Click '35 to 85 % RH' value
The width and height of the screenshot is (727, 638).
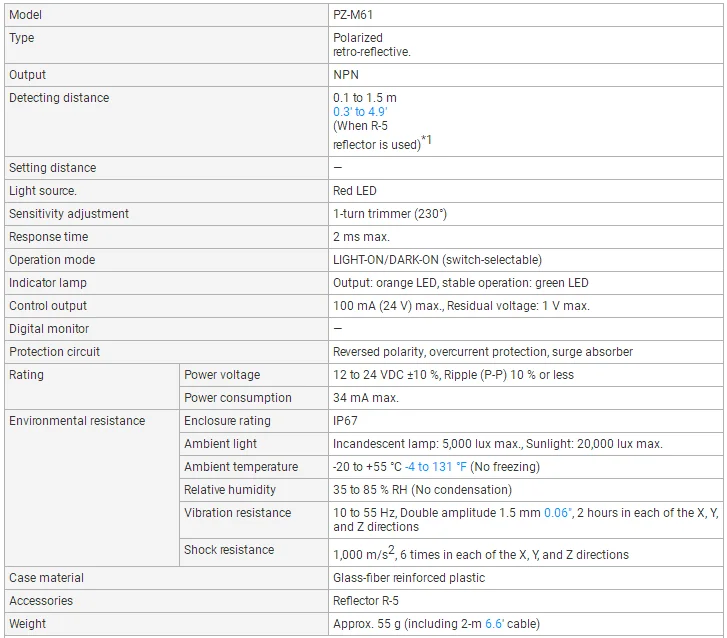click(370, 490)
